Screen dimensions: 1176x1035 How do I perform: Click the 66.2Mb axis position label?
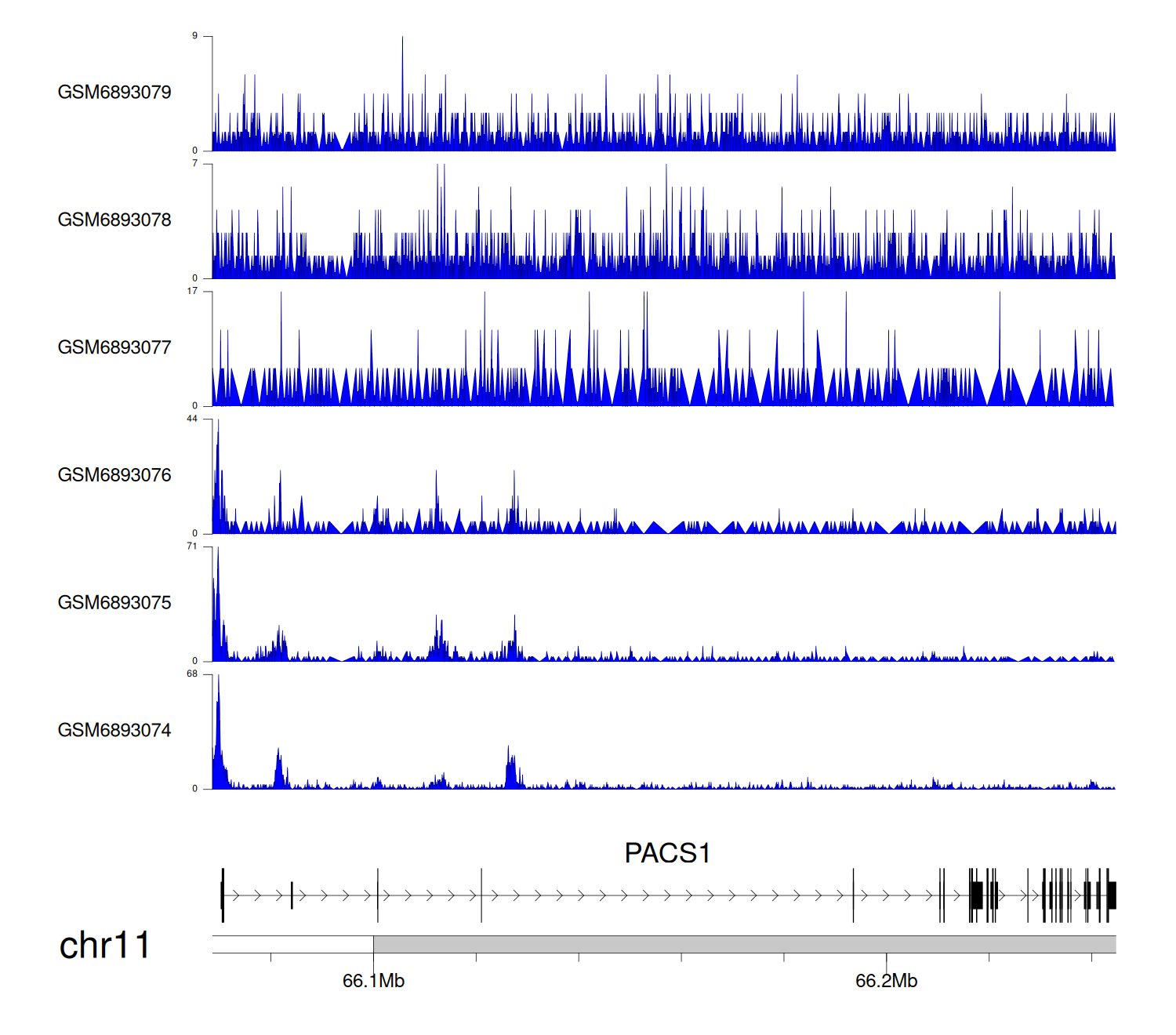coord(886,981)
